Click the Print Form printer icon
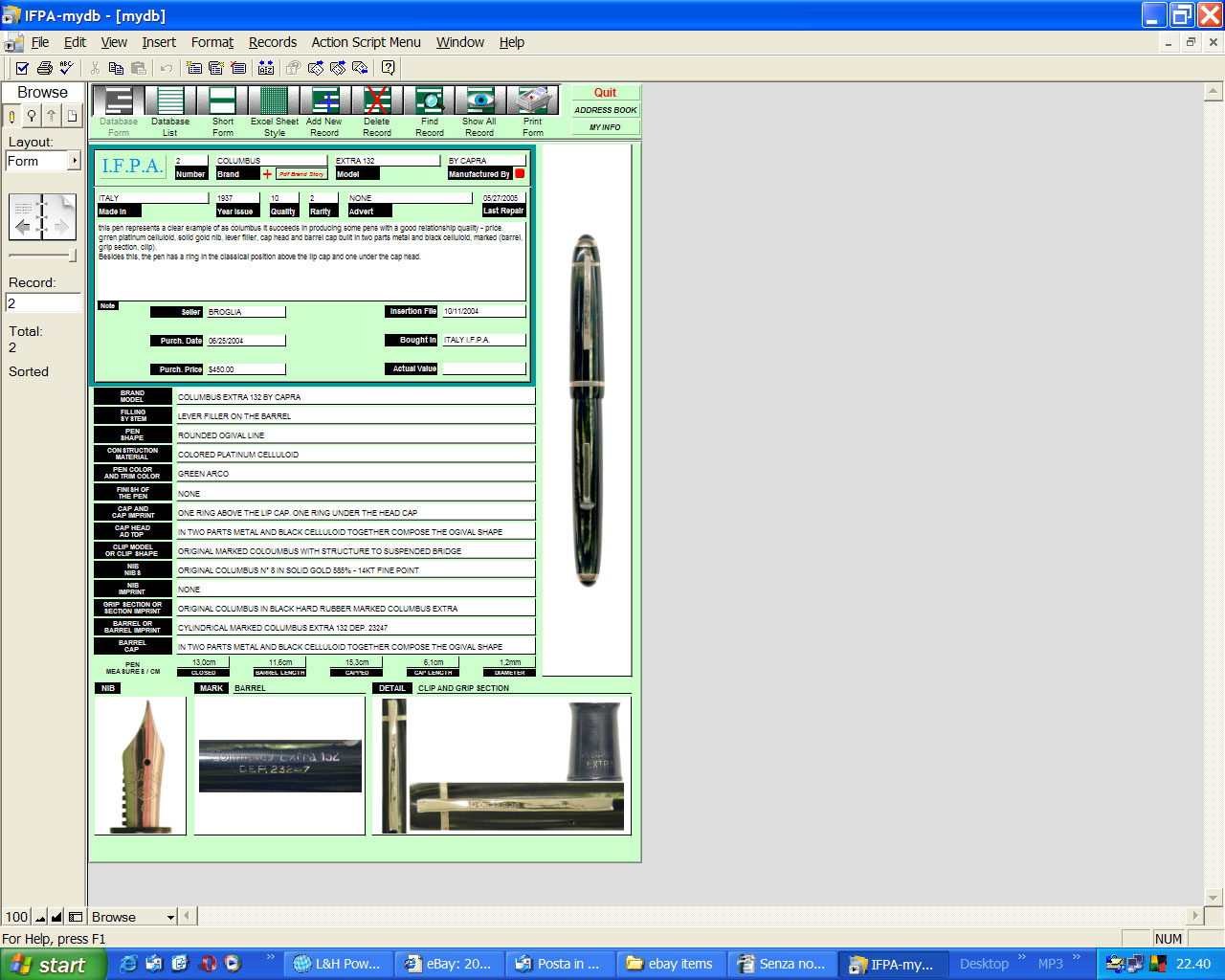The height and width of the screenshot is (980, 1225). pyautogui.click(x=532, y=100)
